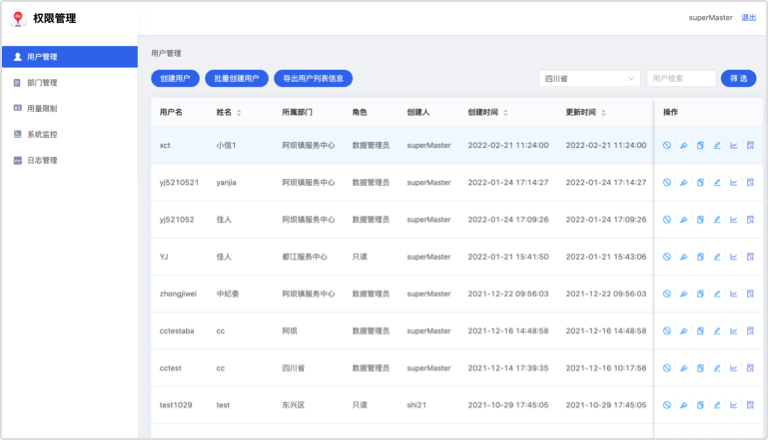Click the pencil edit icon for user cctest
The width and height of the screenshot is (768, 440).
pos(717,368)
